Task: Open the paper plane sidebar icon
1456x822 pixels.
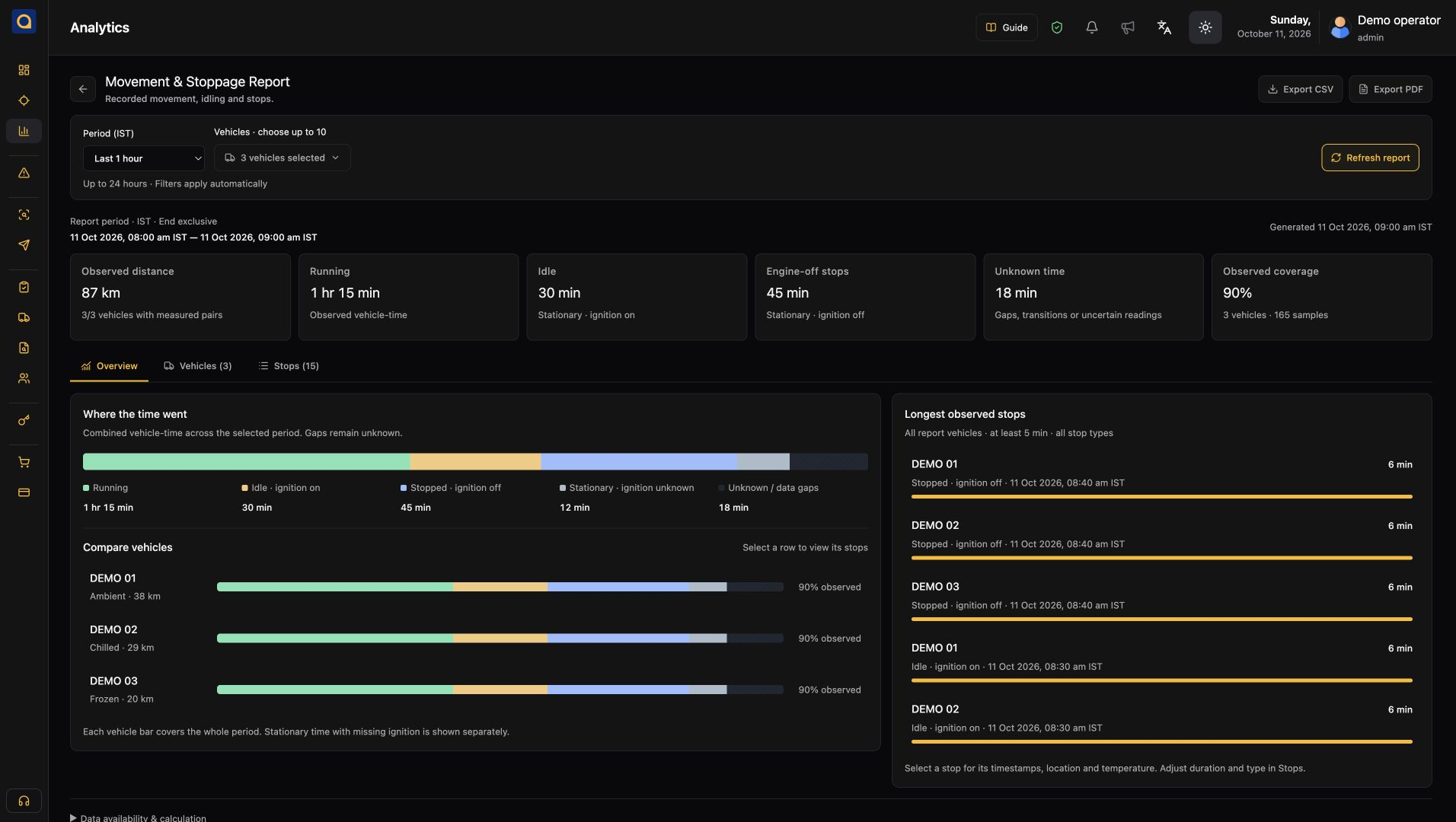Action: pyautogui.click(x=24, y=245)
